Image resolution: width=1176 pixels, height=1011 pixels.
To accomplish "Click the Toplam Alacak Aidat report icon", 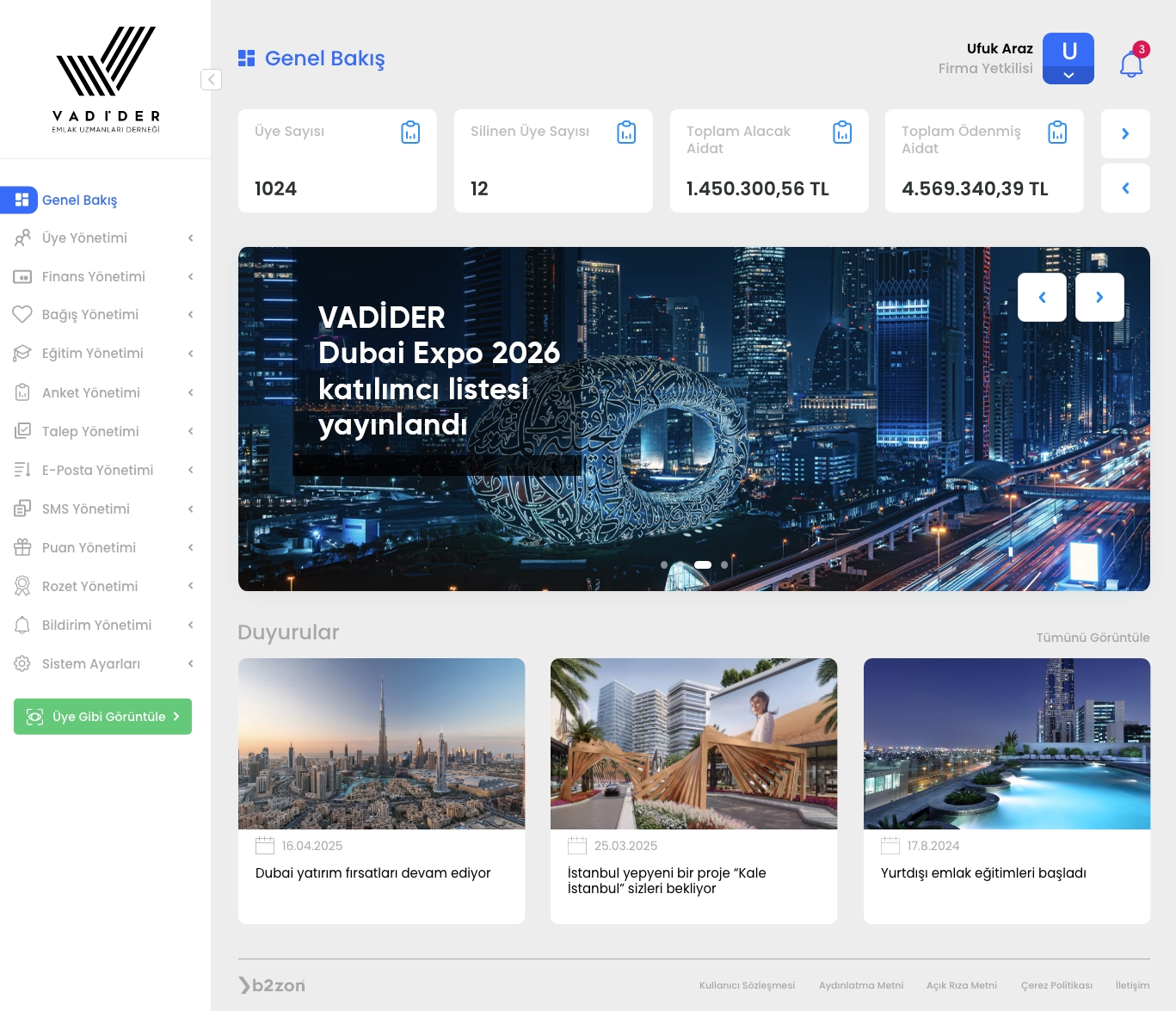I will 842,133.
